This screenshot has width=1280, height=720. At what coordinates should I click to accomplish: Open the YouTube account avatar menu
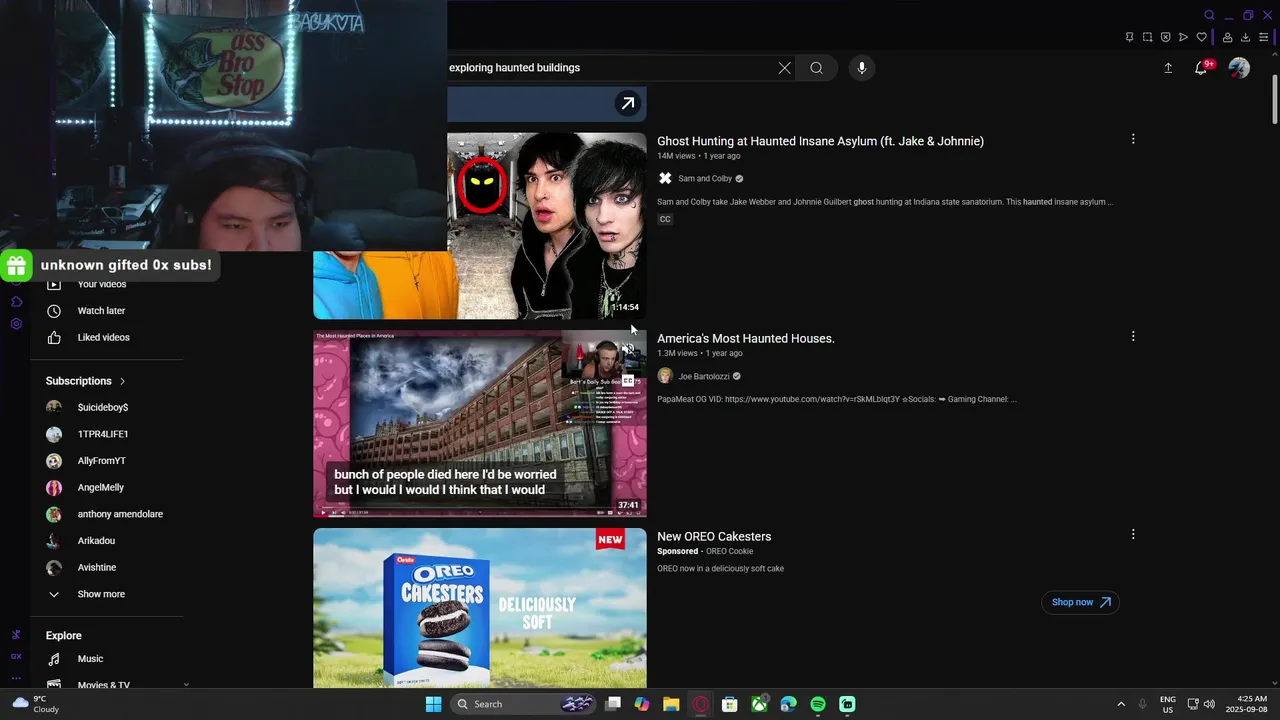1239,68
